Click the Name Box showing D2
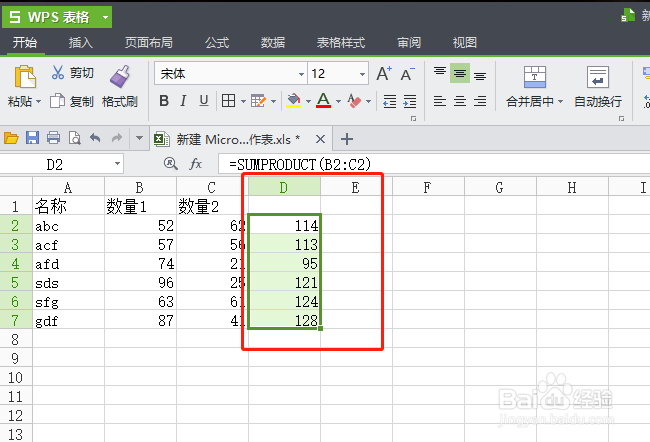Viewport: 650px width, 442px height. click(55, 164)
